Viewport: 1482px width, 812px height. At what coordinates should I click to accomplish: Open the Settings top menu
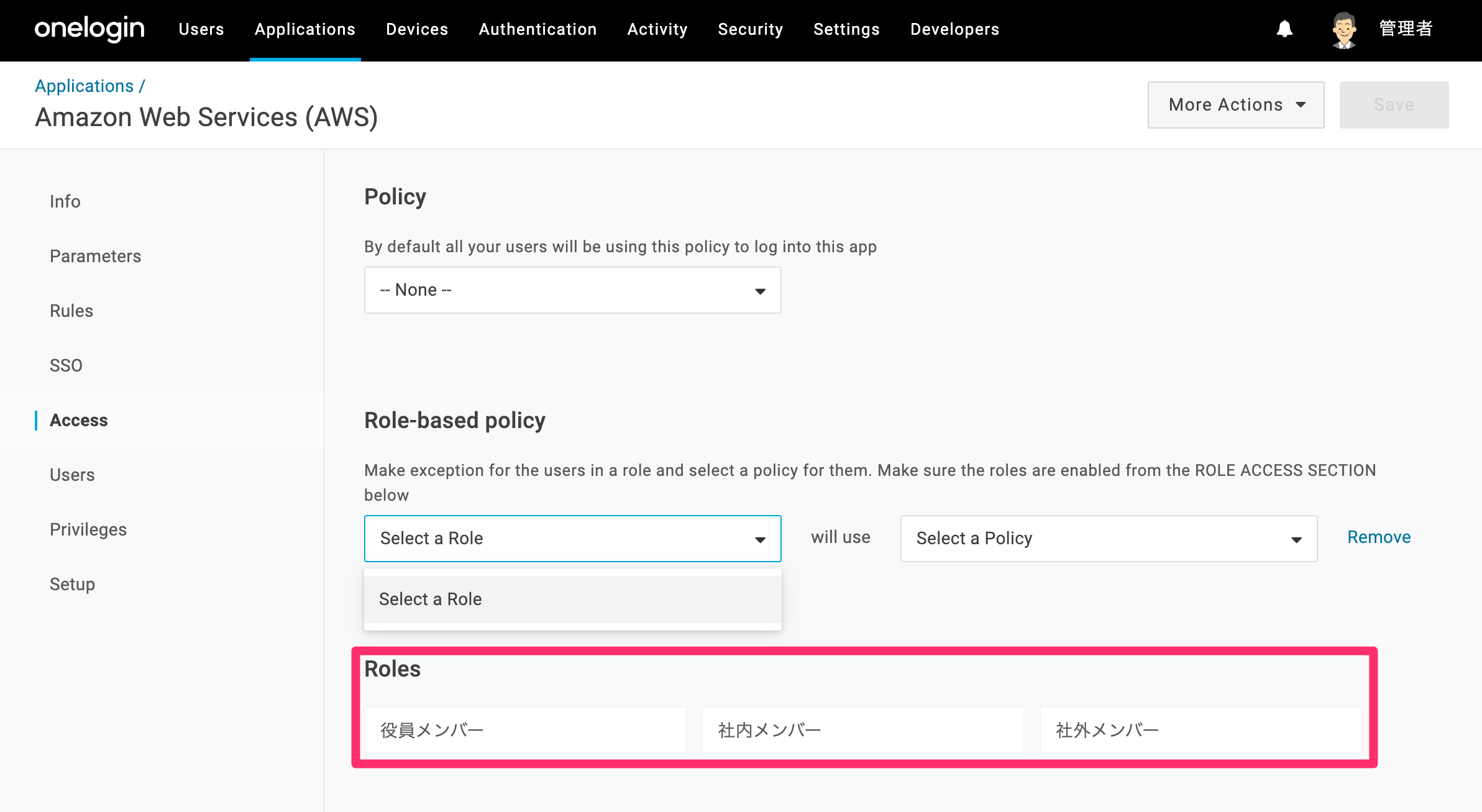coord(846,29)
